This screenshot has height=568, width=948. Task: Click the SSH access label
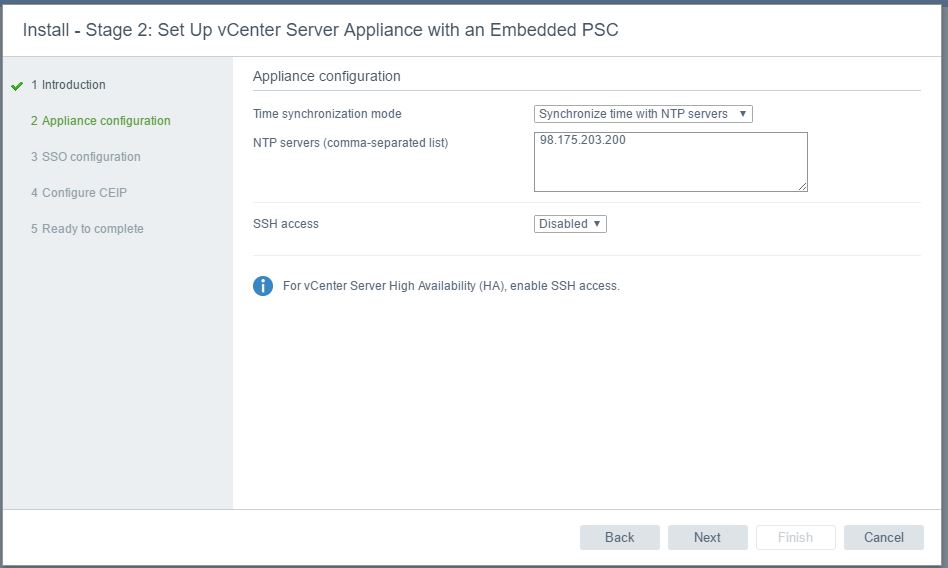[285, 224]
